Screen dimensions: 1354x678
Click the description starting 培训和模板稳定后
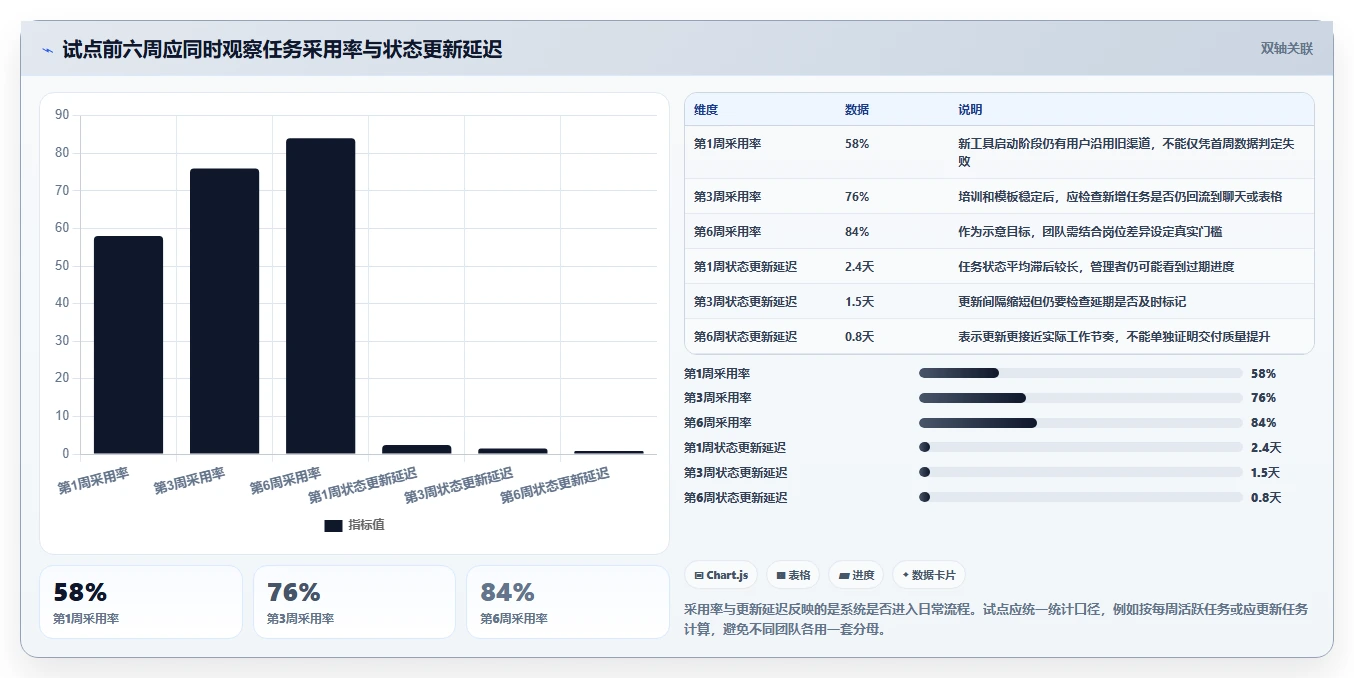tap(1120, 197)
